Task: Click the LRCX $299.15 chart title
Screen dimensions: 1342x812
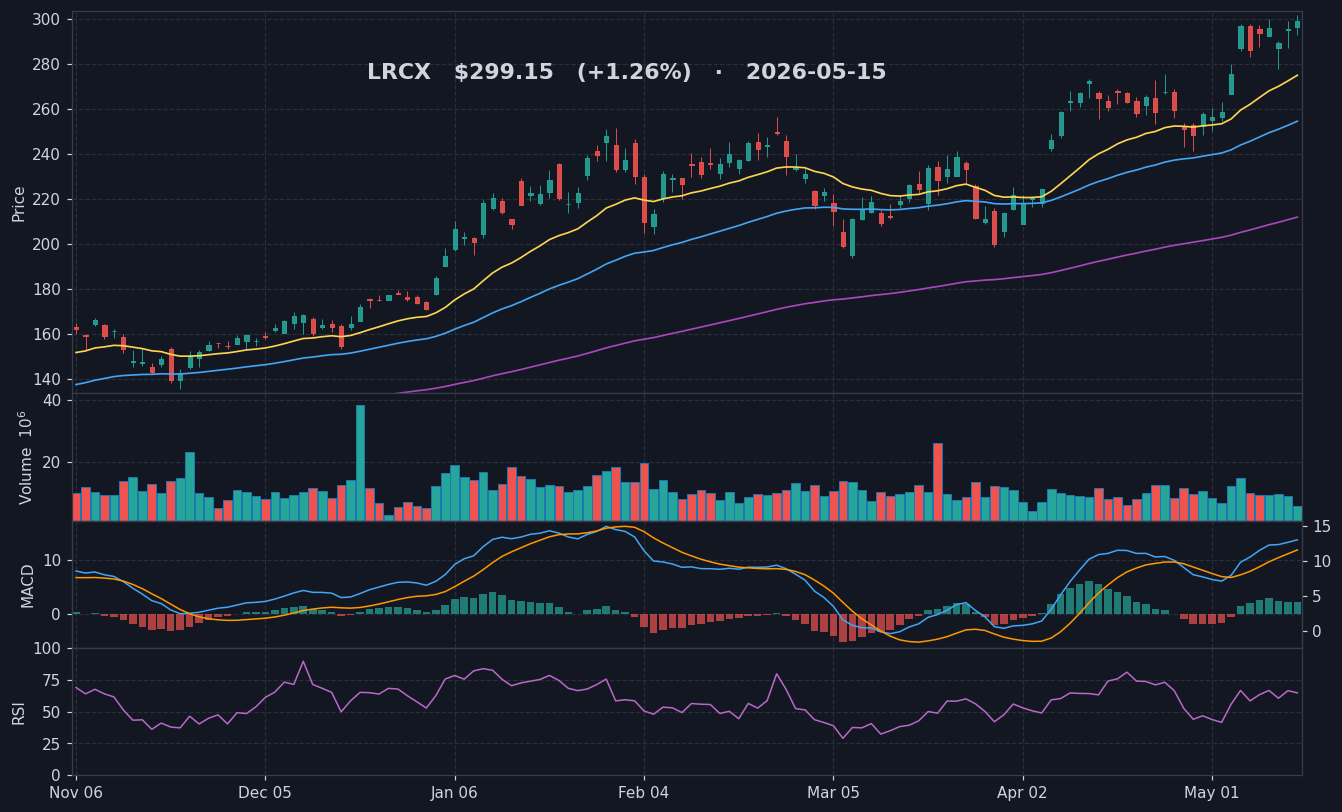Action: [626, 73]
